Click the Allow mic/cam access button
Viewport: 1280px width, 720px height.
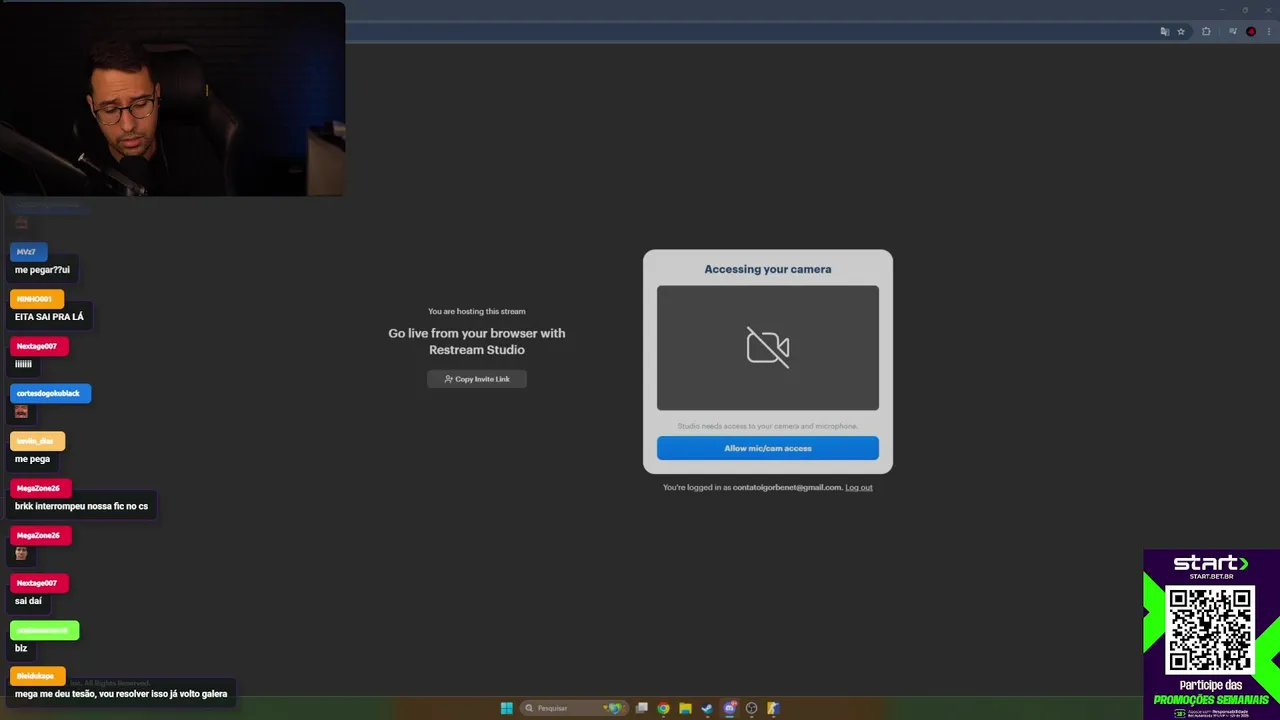767,448
